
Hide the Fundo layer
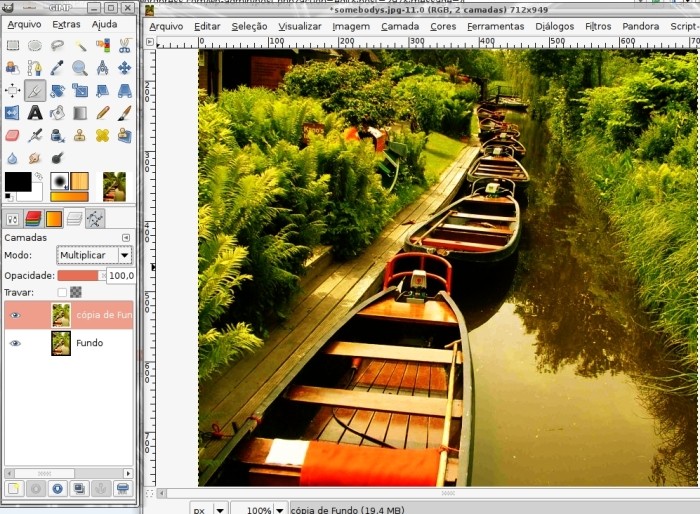15,343
